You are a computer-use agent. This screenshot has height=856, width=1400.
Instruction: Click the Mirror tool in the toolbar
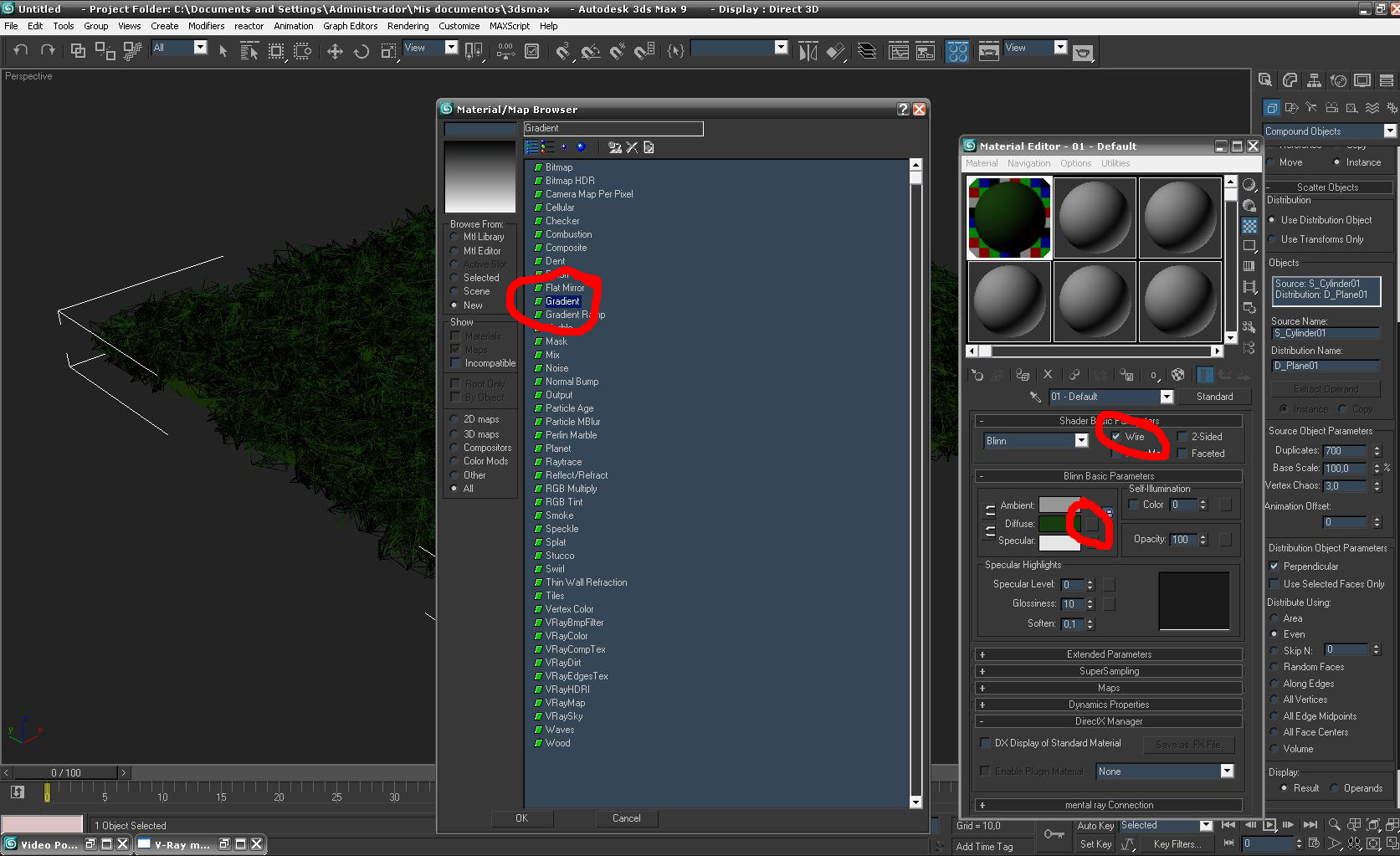coord(808,51)
